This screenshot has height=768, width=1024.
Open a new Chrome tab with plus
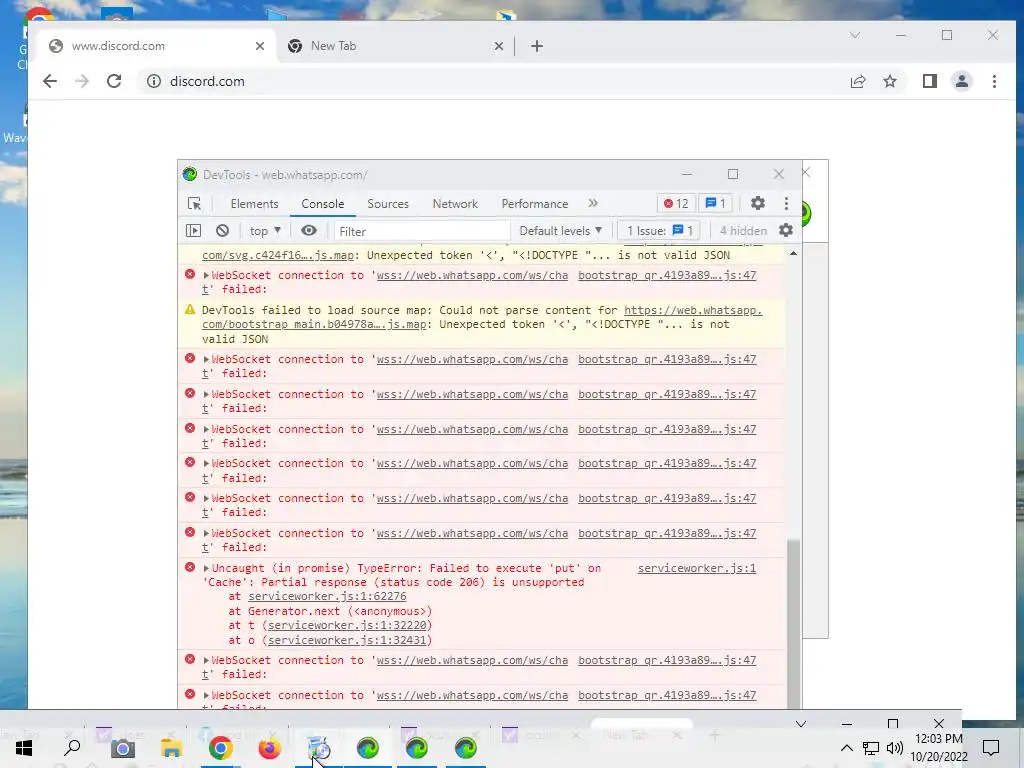[537, 46]
